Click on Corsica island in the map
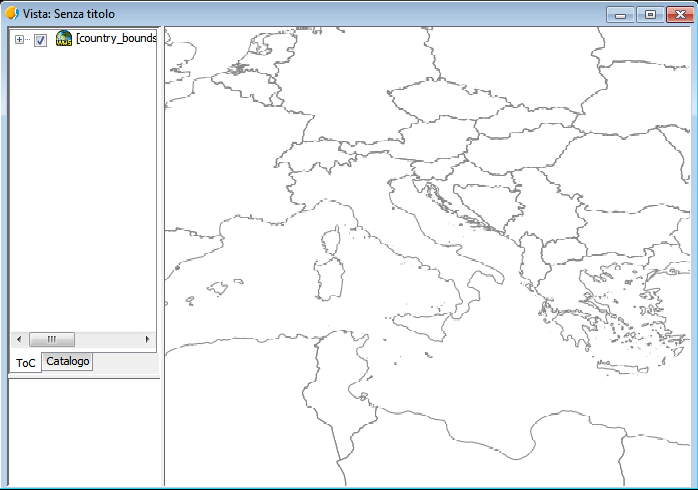Screen dimensions: 698x490 tap(332, 240)
